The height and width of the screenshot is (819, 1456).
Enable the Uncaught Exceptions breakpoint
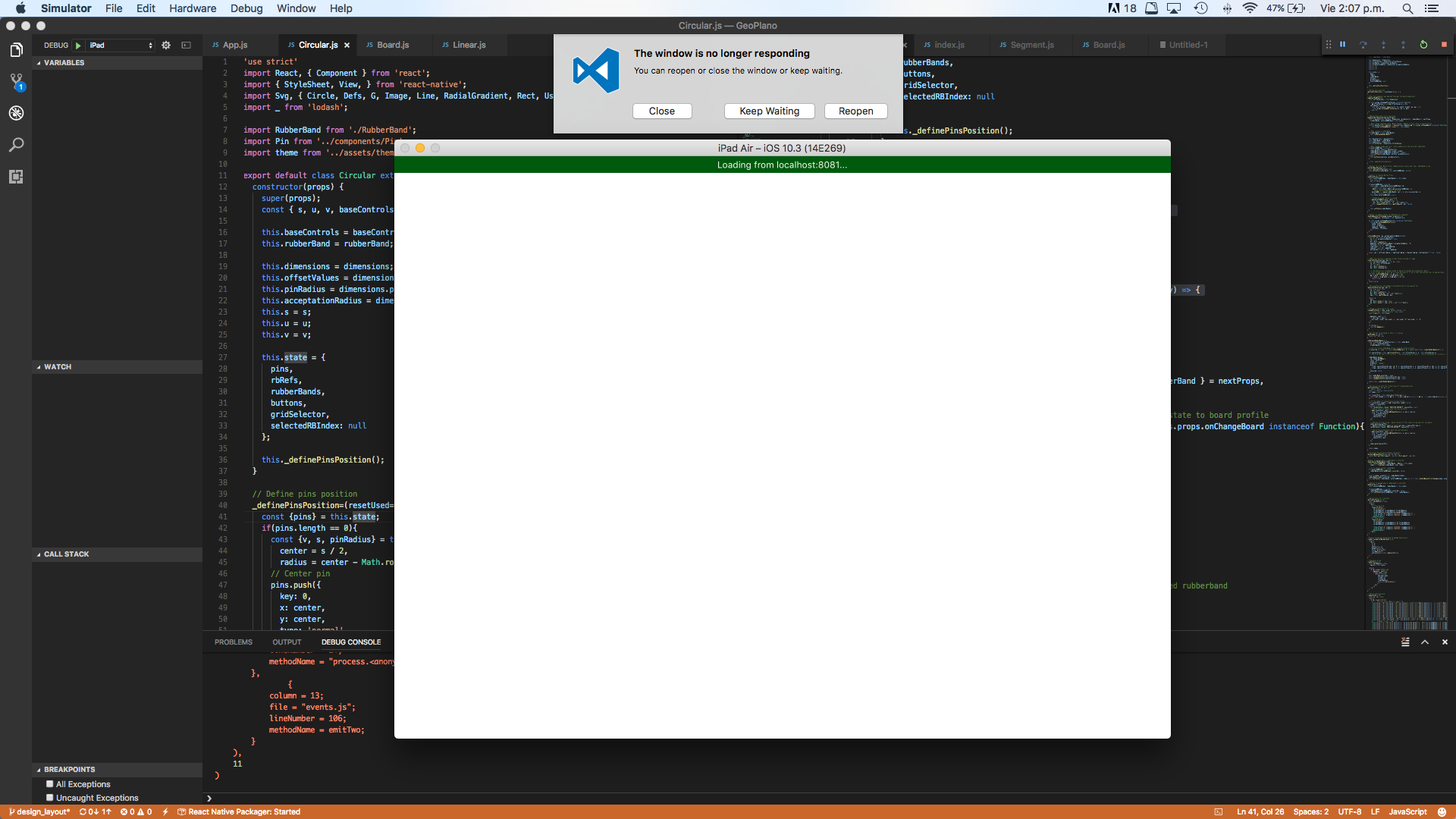tap(50, 798)
